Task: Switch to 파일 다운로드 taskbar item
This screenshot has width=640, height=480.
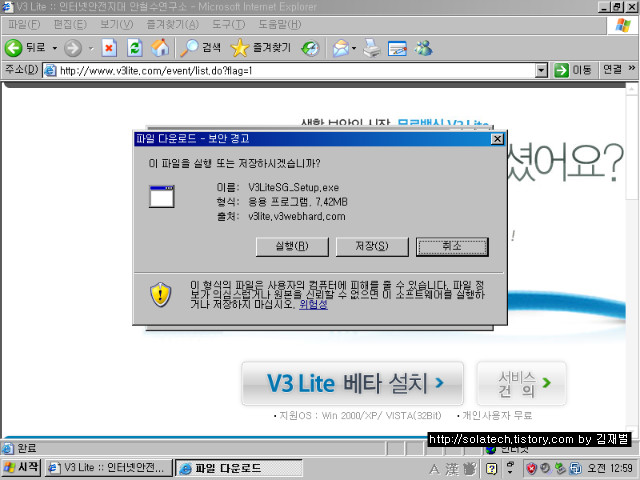Action: pos(239,468)
